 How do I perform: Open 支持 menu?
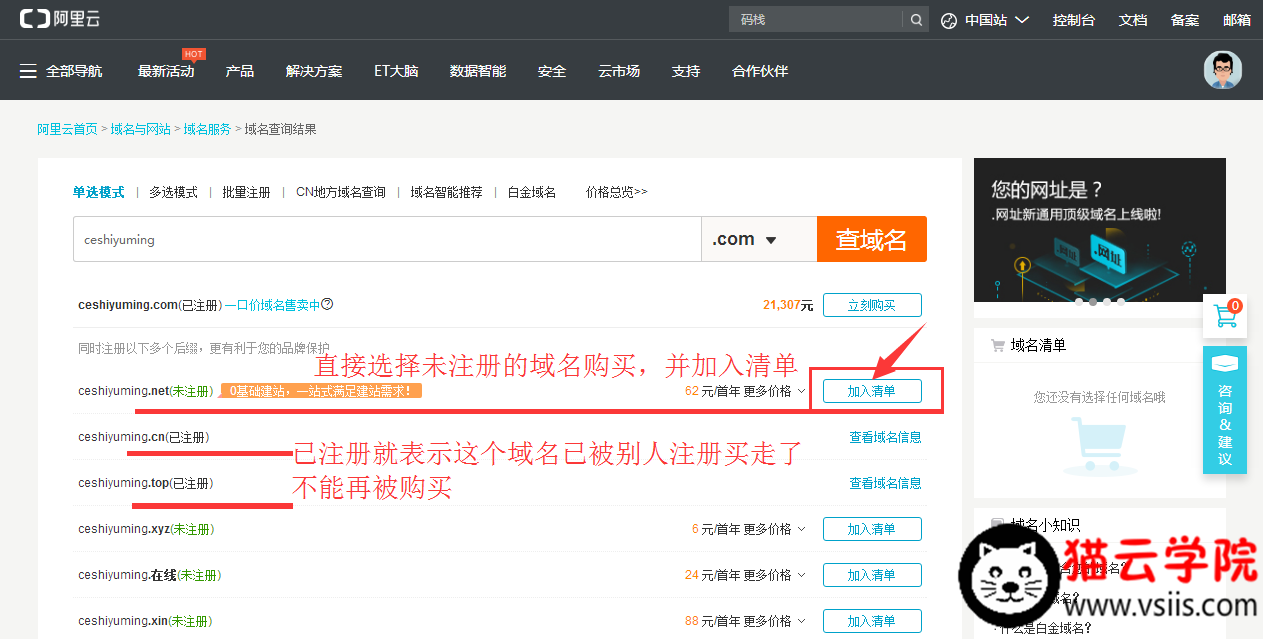click(686, 71)
